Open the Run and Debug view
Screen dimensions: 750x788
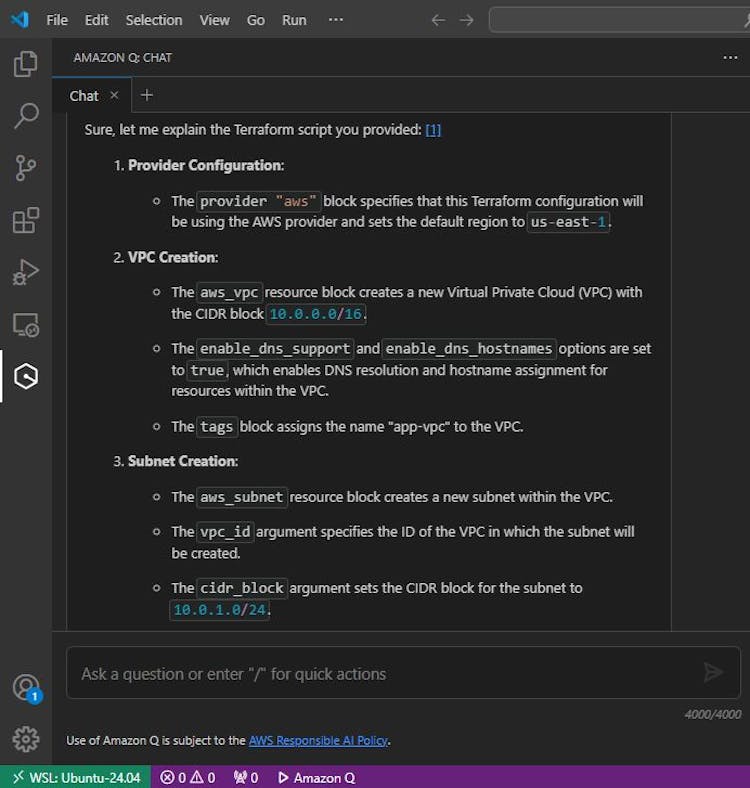(x=26, y=272)
